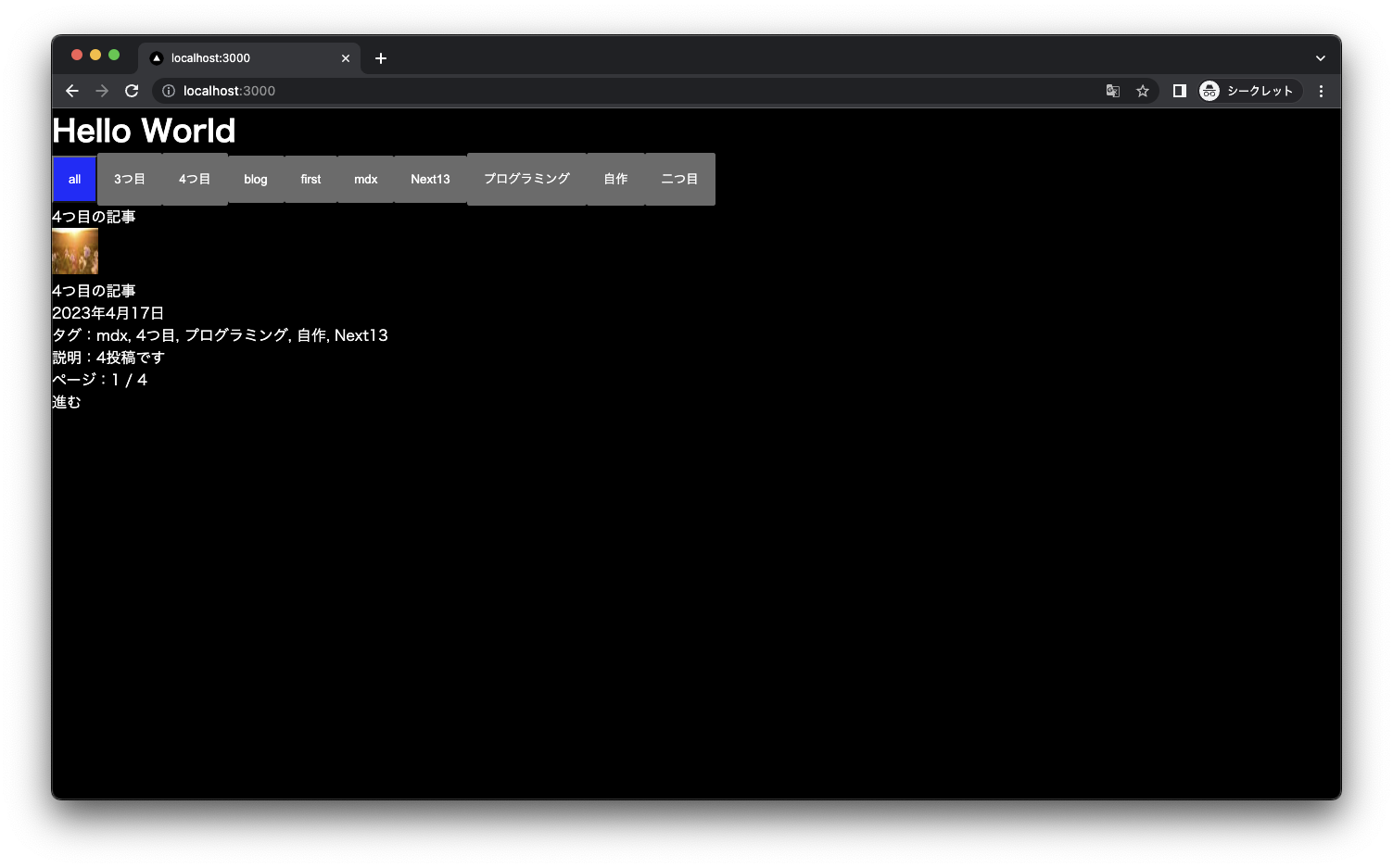Open Chrome three-dot menu
Image resolution: width=1393 pixels, height=868 pixels.
pos(1321,91)
